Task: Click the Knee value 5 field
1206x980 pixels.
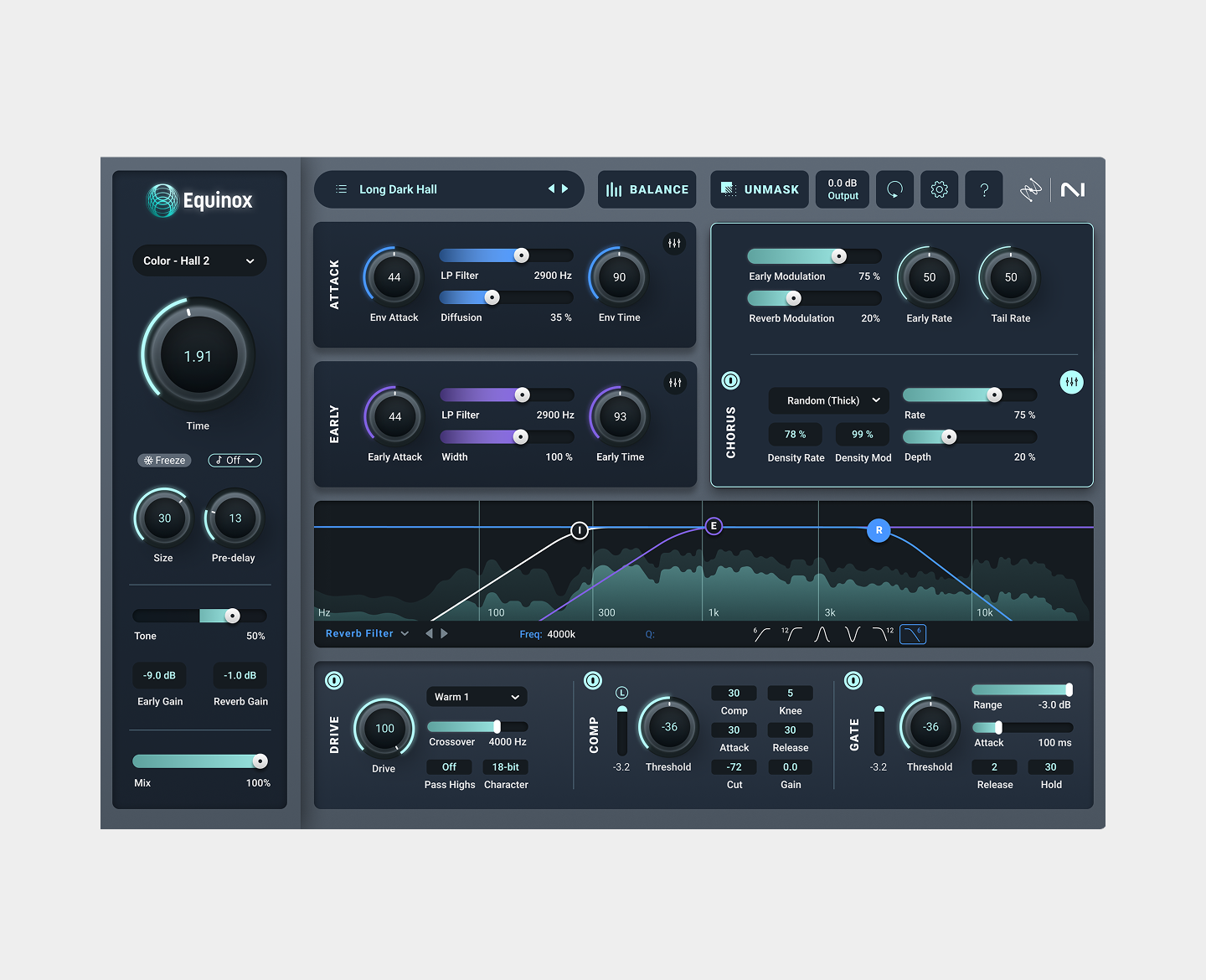Action: coord(790,694)
